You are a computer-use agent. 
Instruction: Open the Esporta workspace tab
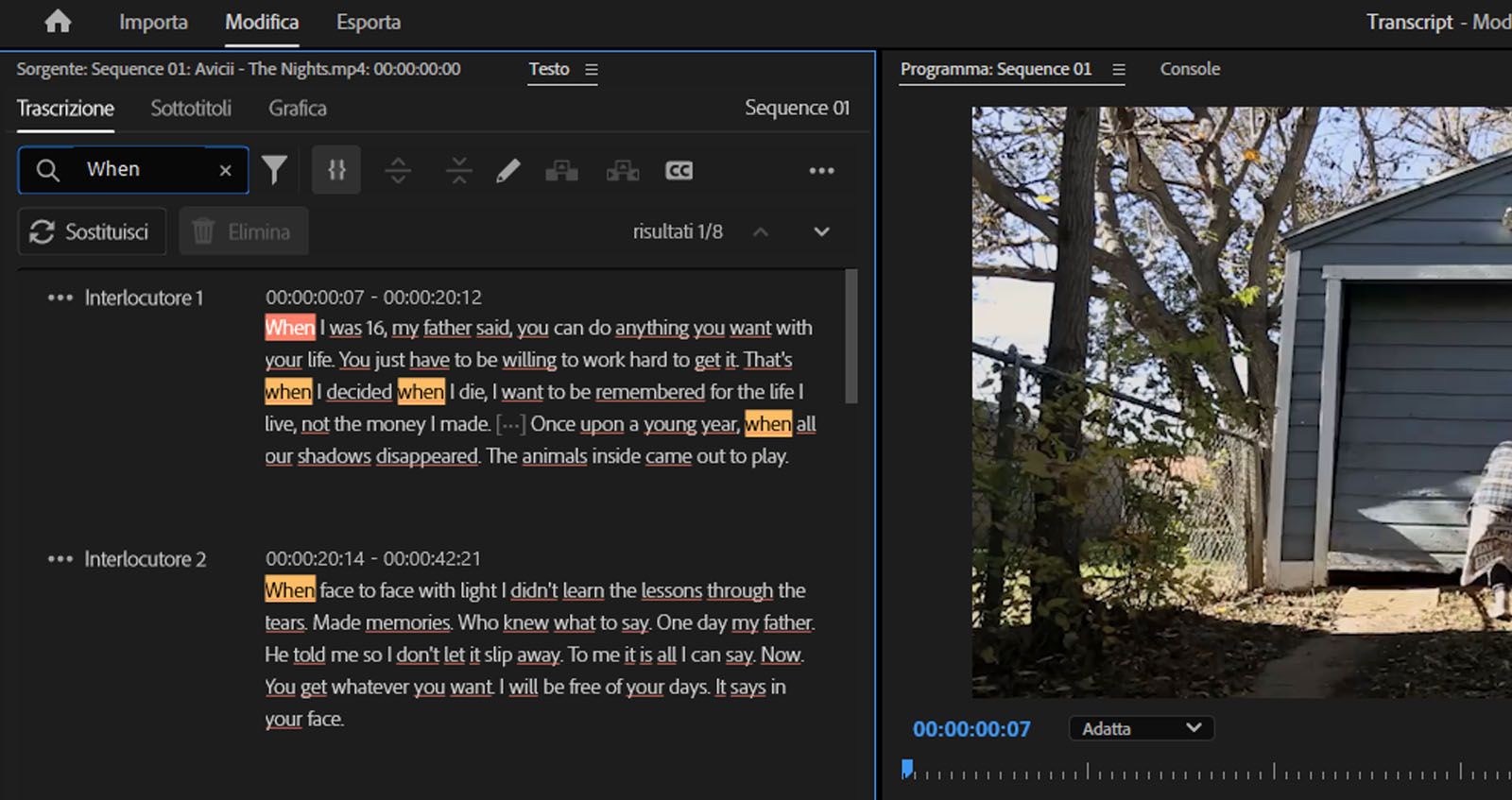click(369, 23)
